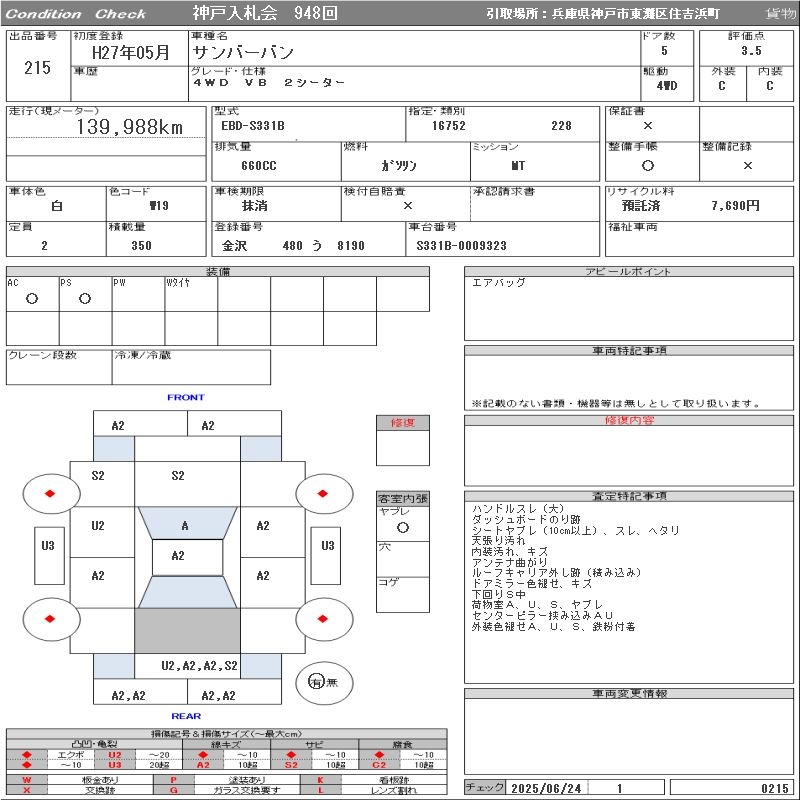Screen dimensions: 800x800
Task: Click the registration number 金沢 480 う 8190
Action: [x=293, y=246]
